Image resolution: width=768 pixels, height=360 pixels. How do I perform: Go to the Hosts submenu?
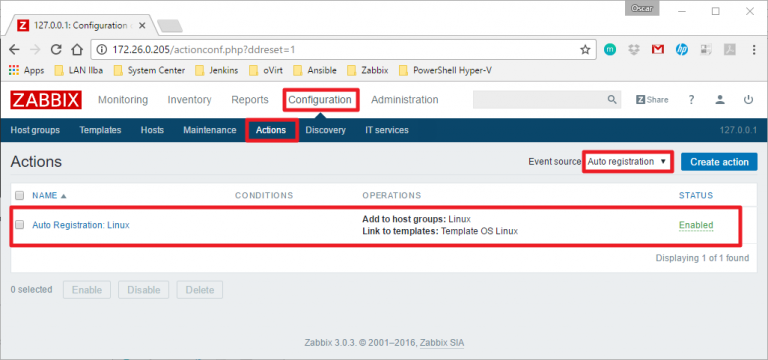coord(152,130)
